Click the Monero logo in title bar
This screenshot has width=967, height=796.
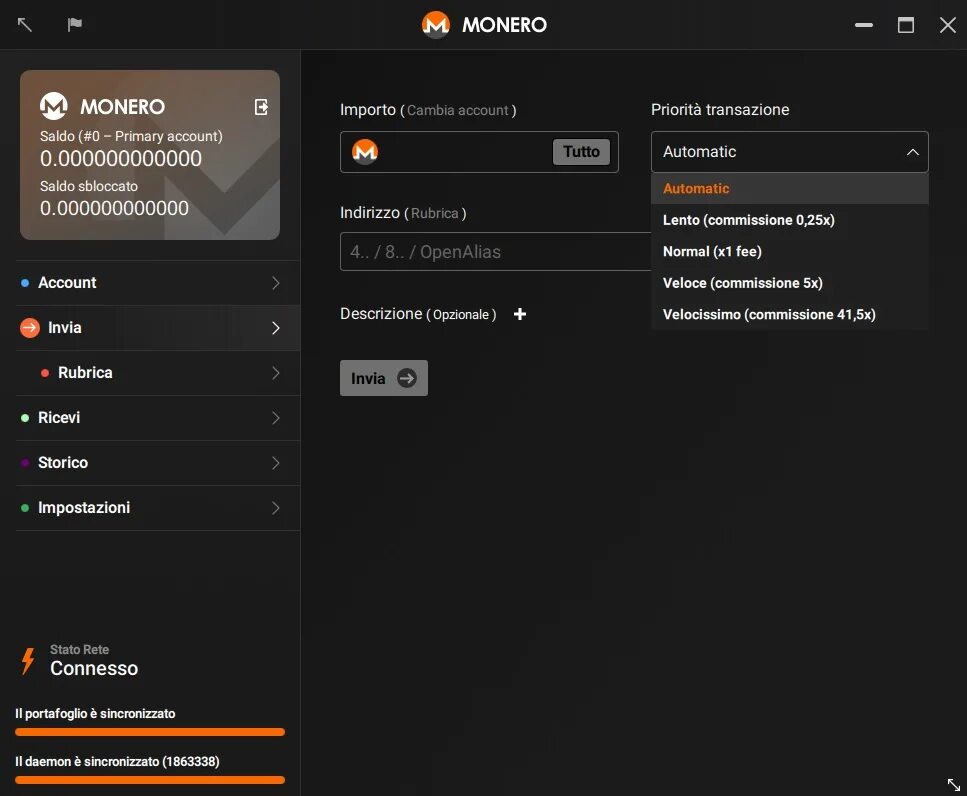point(435,25)
